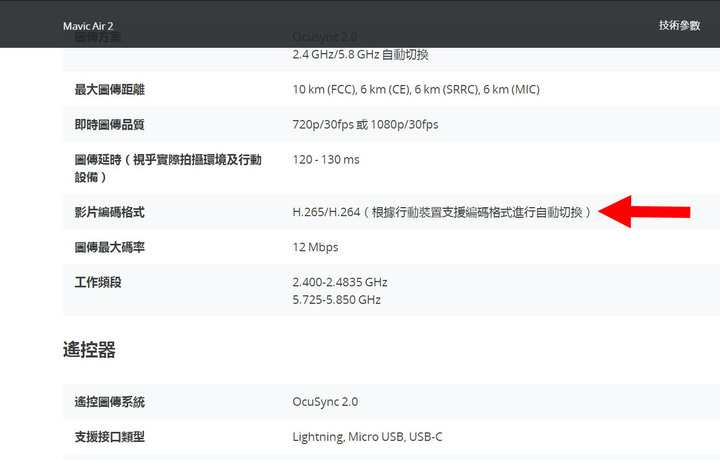
Task: Select the '12 Mbps' value
Action: (315, 247)
